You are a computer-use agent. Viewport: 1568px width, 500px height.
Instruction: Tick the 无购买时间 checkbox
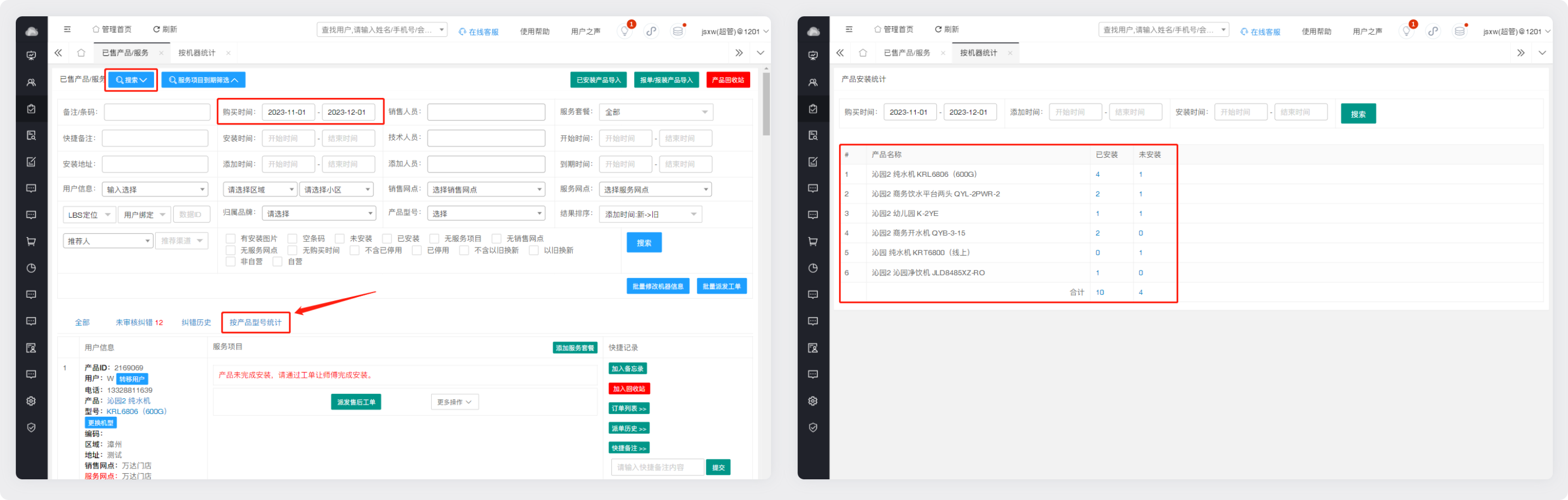tap(292, 250)
